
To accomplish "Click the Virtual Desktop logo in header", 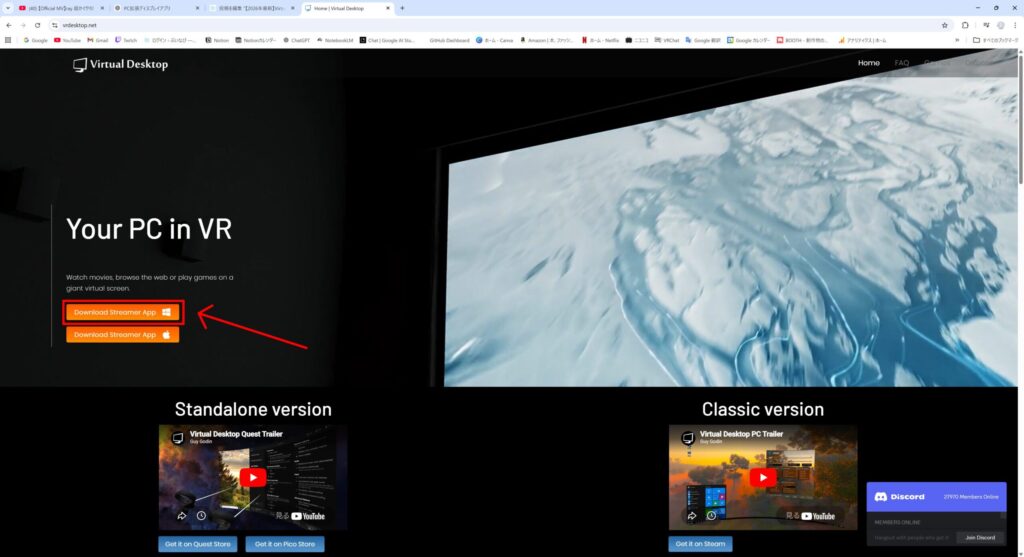I will tap(121, 64).
